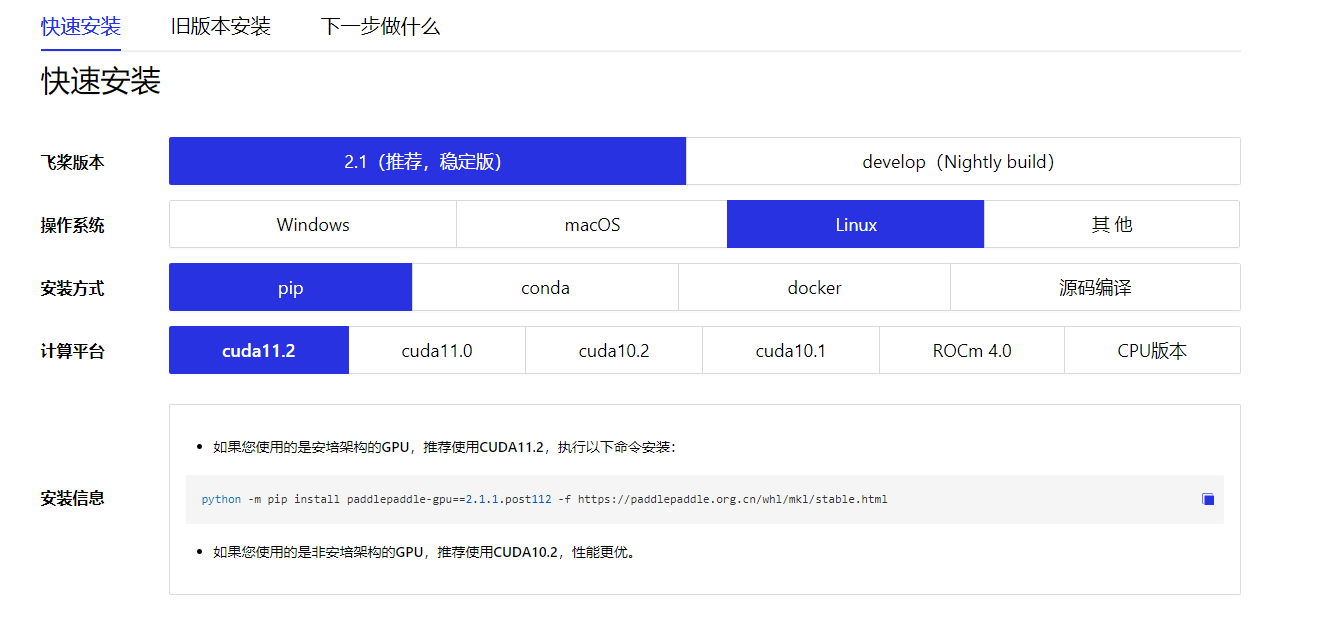The image size is (1337, 636).
Task: Select 源码编译 install method
Action: [1095, 287]
